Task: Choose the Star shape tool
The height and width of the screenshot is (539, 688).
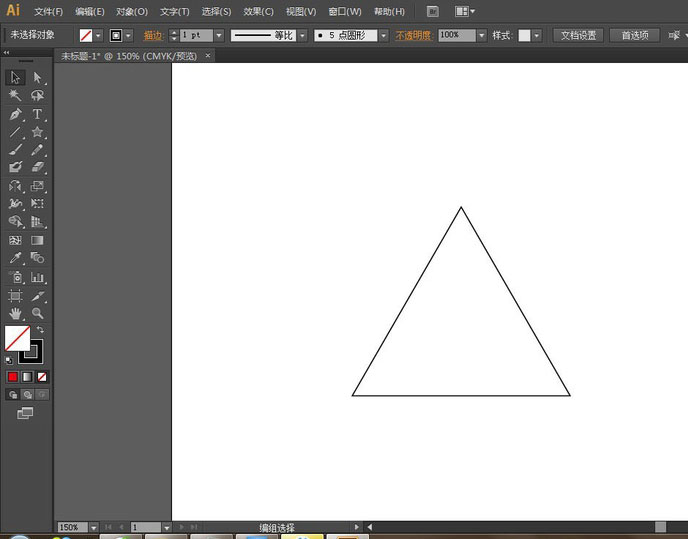Action: click(x=38, y=132)
